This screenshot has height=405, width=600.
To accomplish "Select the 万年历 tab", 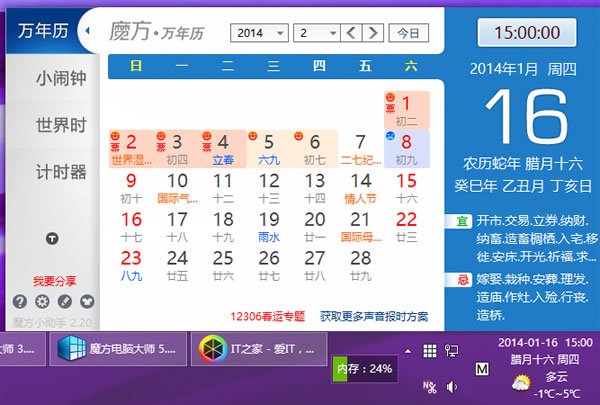I will [43, 31].
